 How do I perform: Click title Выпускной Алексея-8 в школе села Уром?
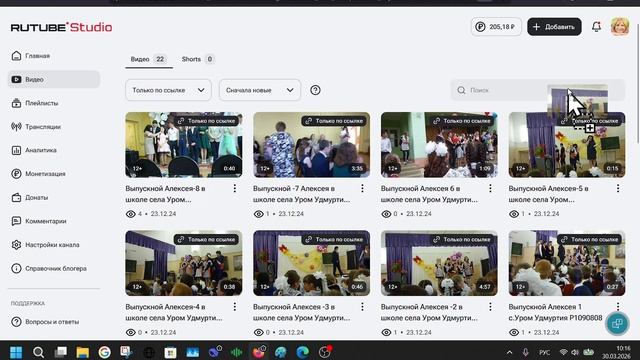(165, 194)
